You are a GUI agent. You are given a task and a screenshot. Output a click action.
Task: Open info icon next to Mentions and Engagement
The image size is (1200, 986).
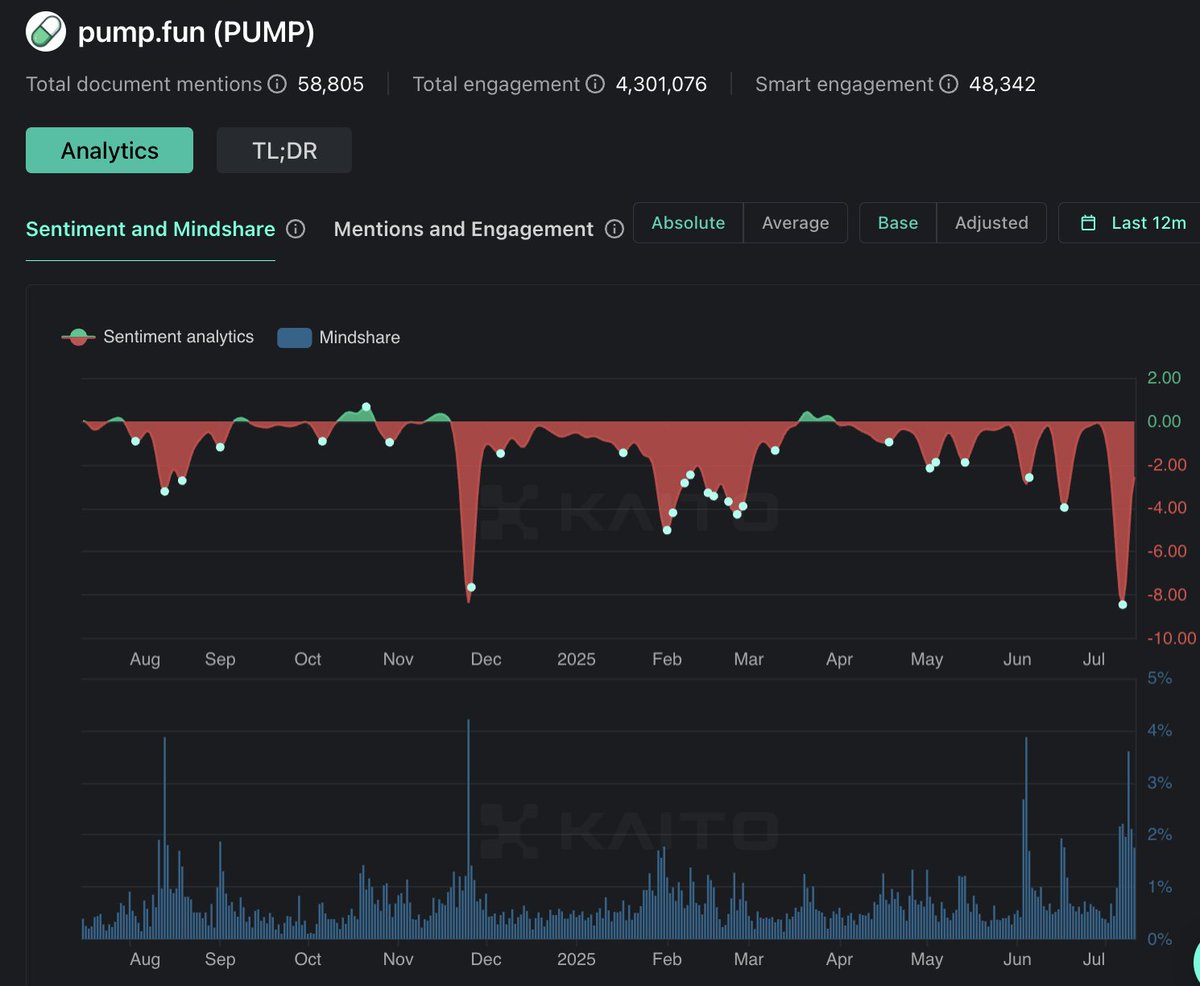click(614, 229)
